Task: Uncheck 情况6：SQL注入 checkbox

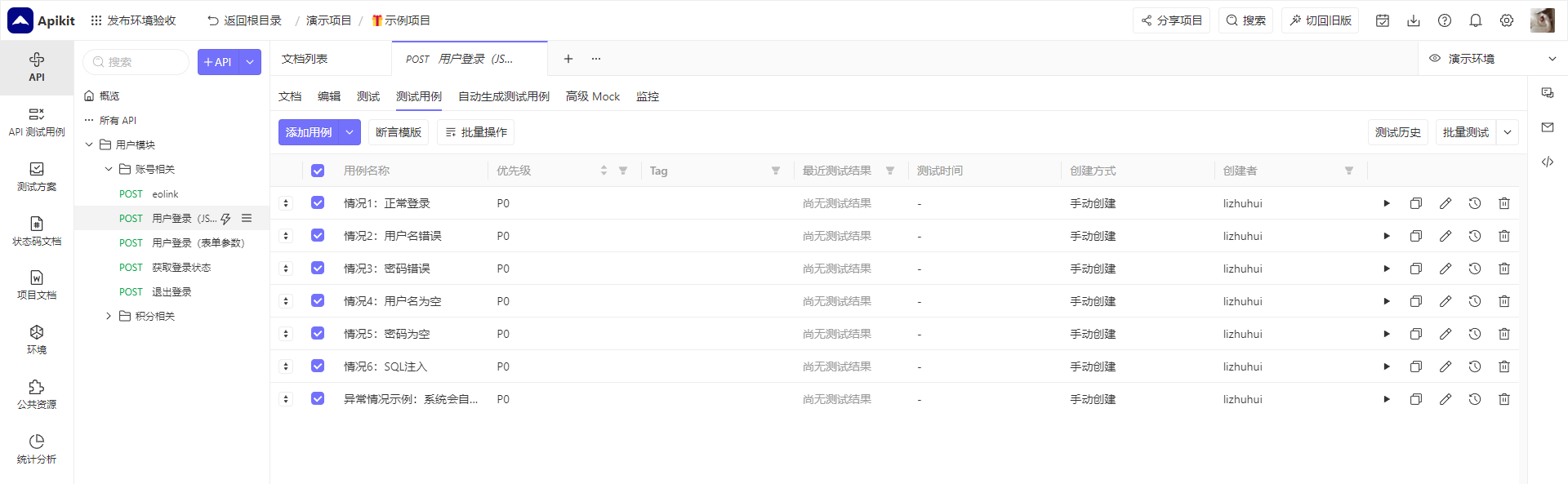Action: (318, 366)
